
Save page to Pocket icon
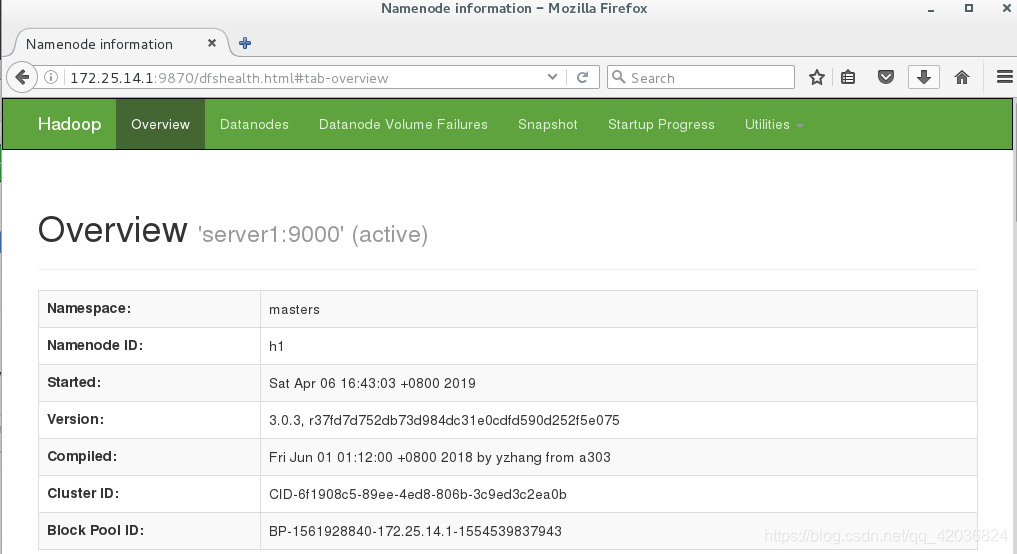[x=885, y=78]
